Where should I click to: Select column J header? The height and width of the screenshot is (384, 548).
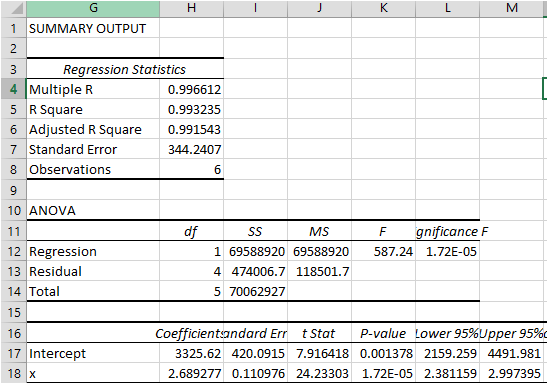319,8
